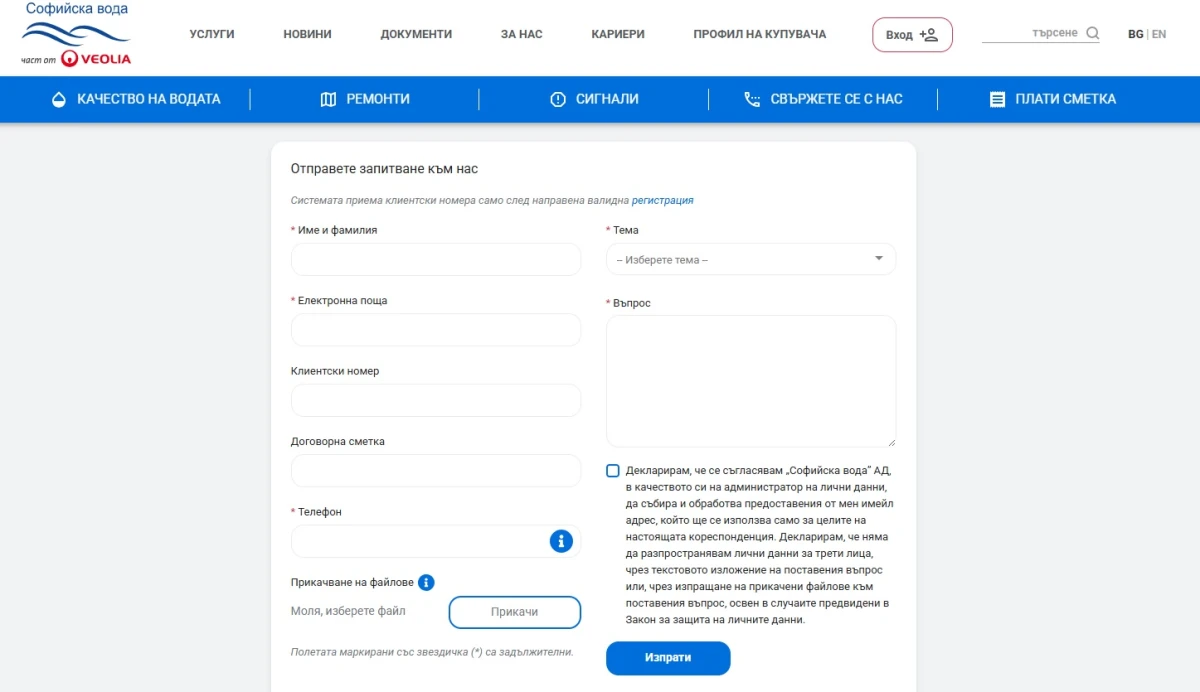Switch language to EN

(x=1159, y=34)
